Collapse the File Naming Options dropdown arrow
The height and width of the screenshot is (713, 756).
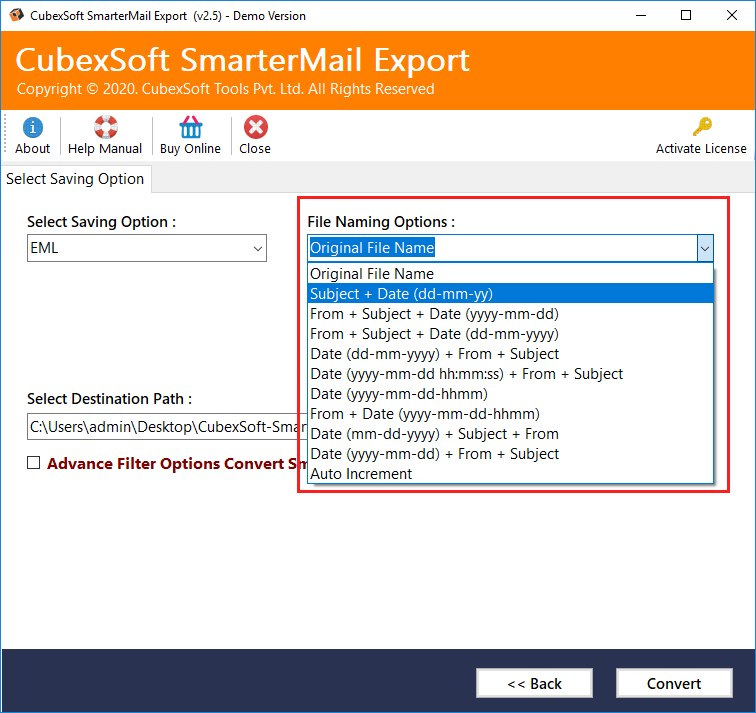(705, 248)
